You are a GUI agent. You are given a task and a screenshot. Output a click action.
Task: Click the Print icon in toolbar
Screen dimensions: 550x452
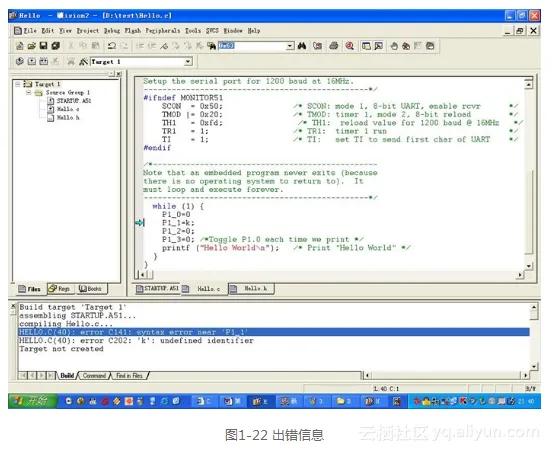334,46
